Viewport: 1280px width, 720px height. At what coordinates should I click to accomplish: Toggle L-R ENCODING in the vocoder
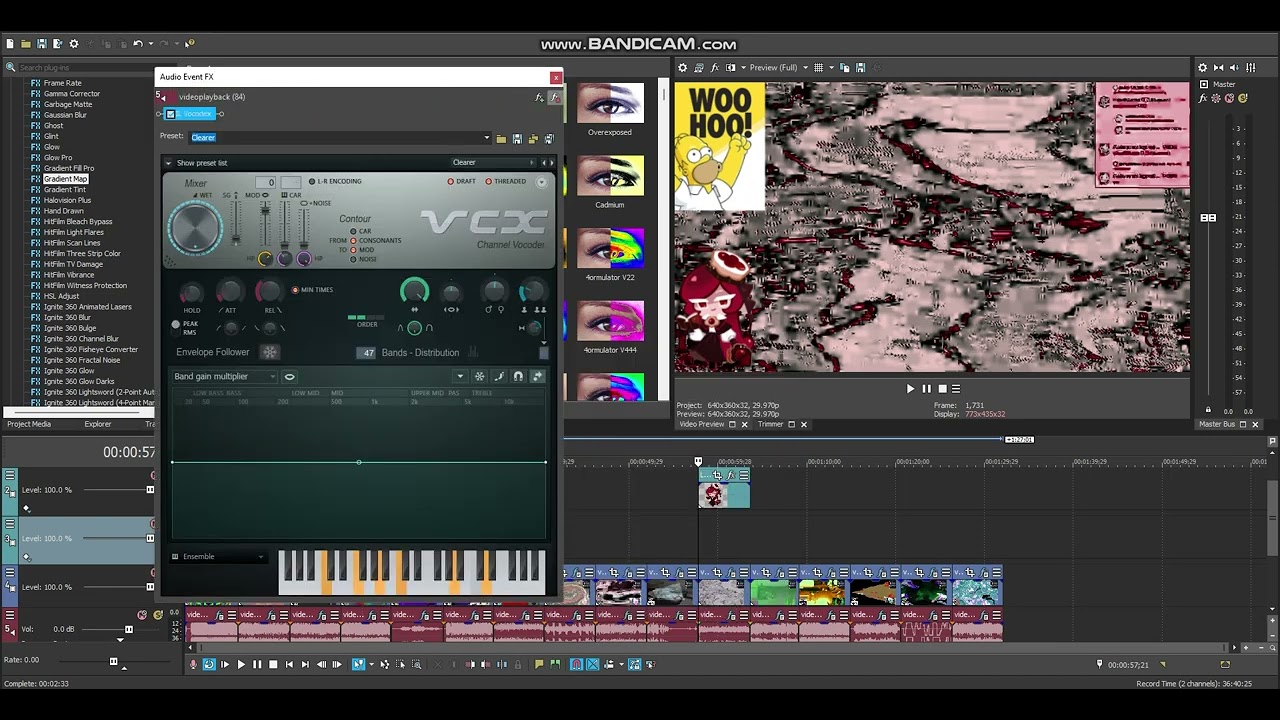[x=335, y=181]
